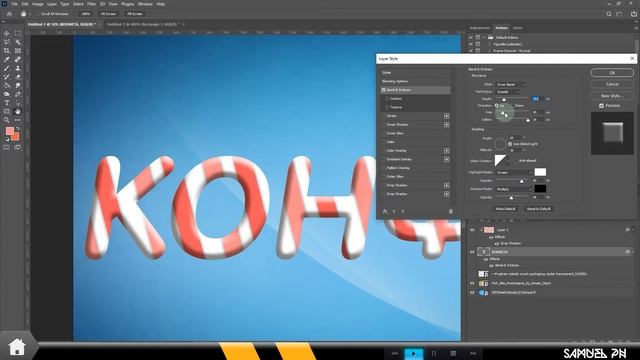Open the fx menu in Layer Style dialog
Image resolution: width=640 pixels, height=360 pixels.
(385, 211)
